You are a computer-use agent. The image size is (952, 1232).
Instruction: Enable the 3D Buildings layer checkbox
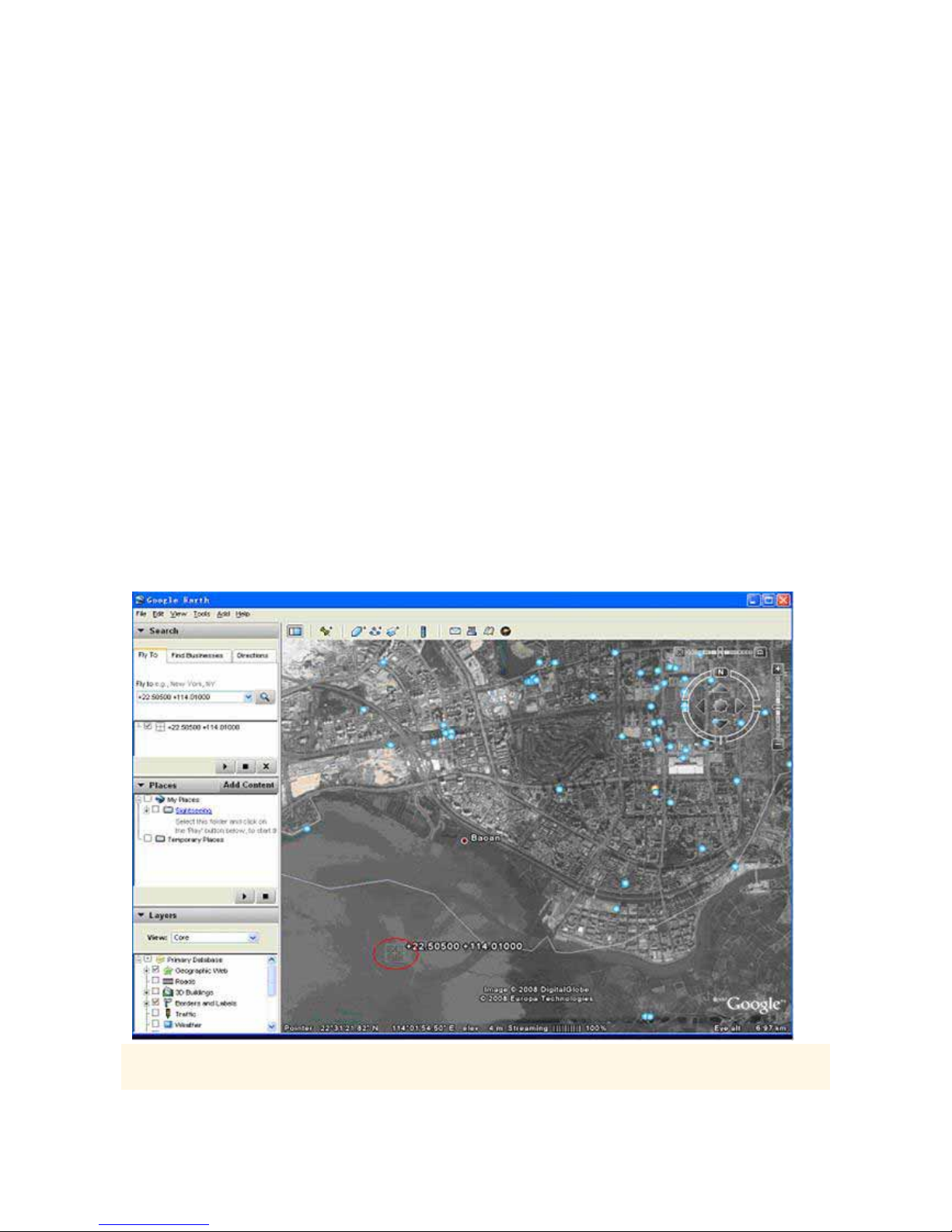coord(155,992)
